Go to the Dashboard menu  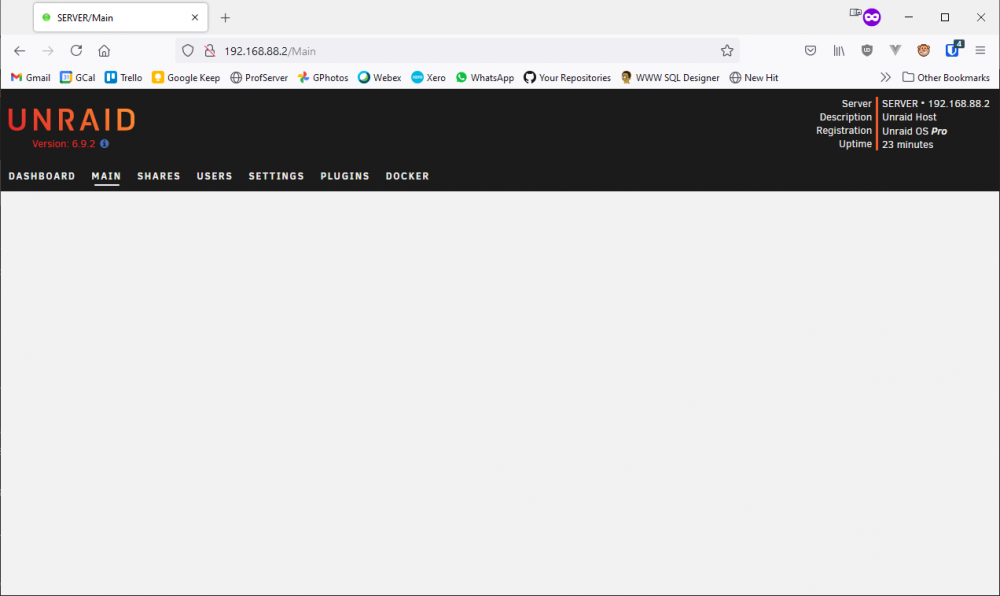tap(41, 176)
